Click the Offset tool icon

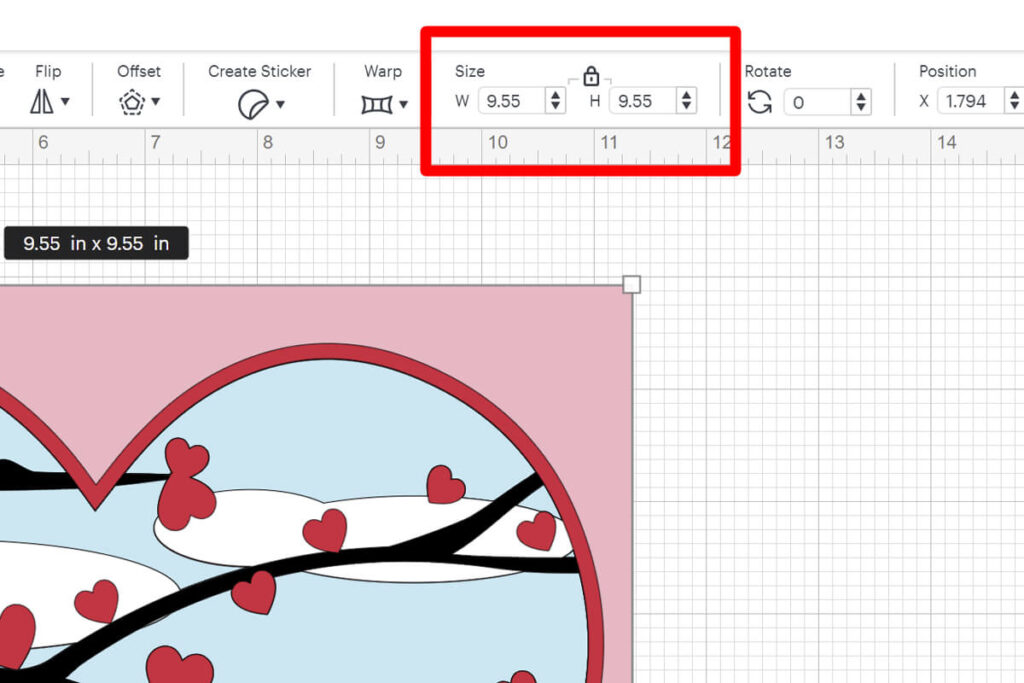tap(133, 101)
